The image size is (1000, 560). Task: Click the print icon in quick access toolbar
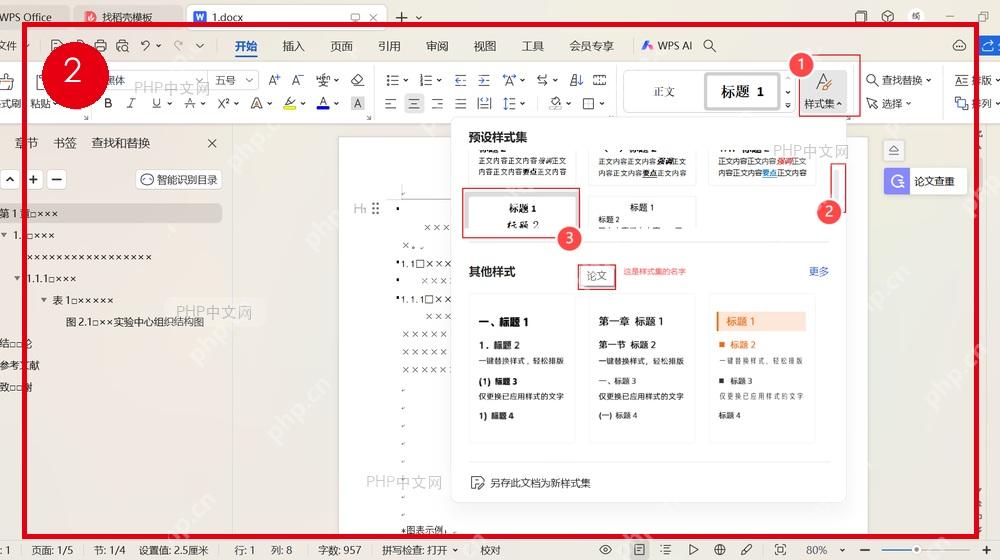[x=101, y=45]
